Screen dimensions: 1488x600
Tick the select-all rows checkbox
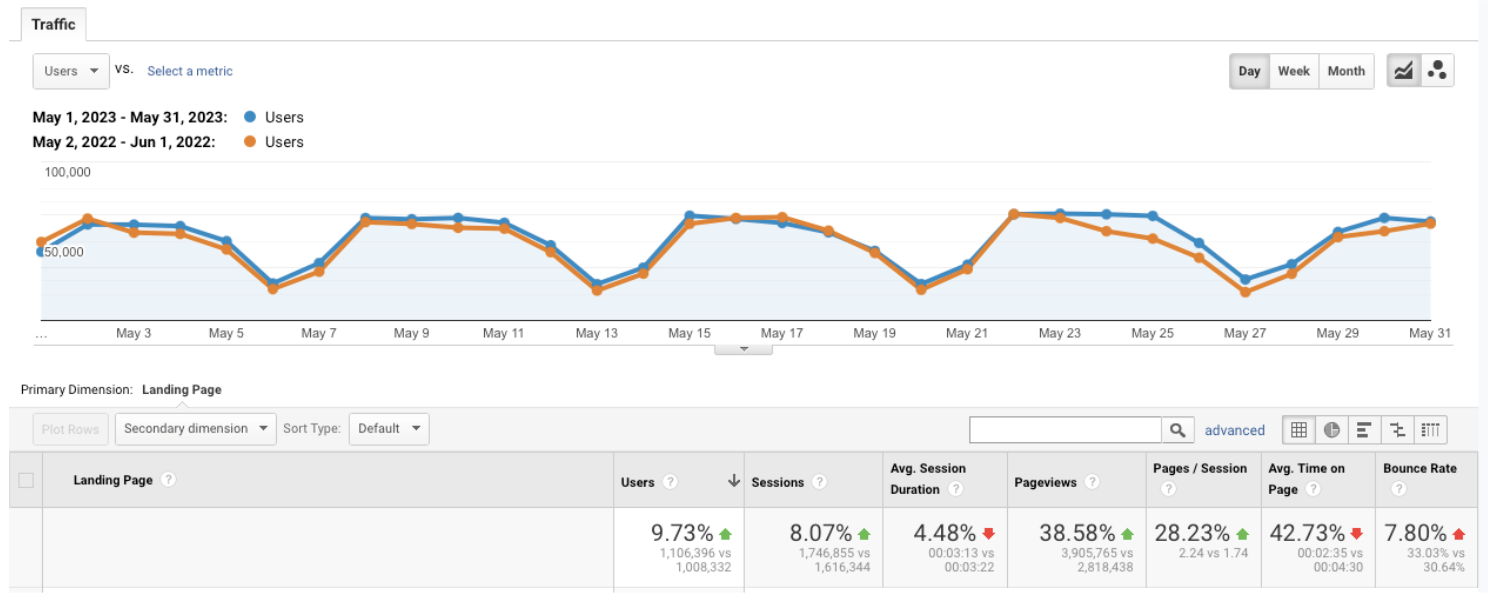tap(26, 480)
